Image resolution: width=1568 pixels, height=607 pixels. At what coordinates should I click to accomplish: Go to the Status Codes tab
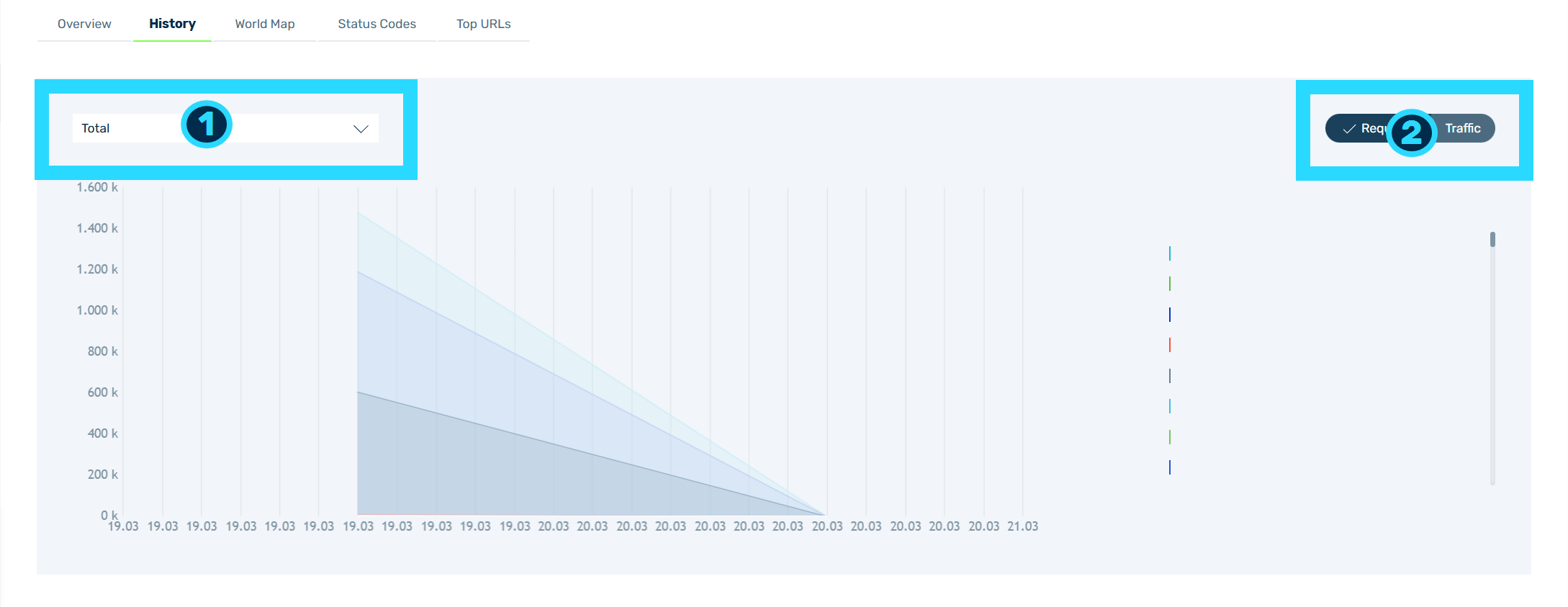pos(377,24)
